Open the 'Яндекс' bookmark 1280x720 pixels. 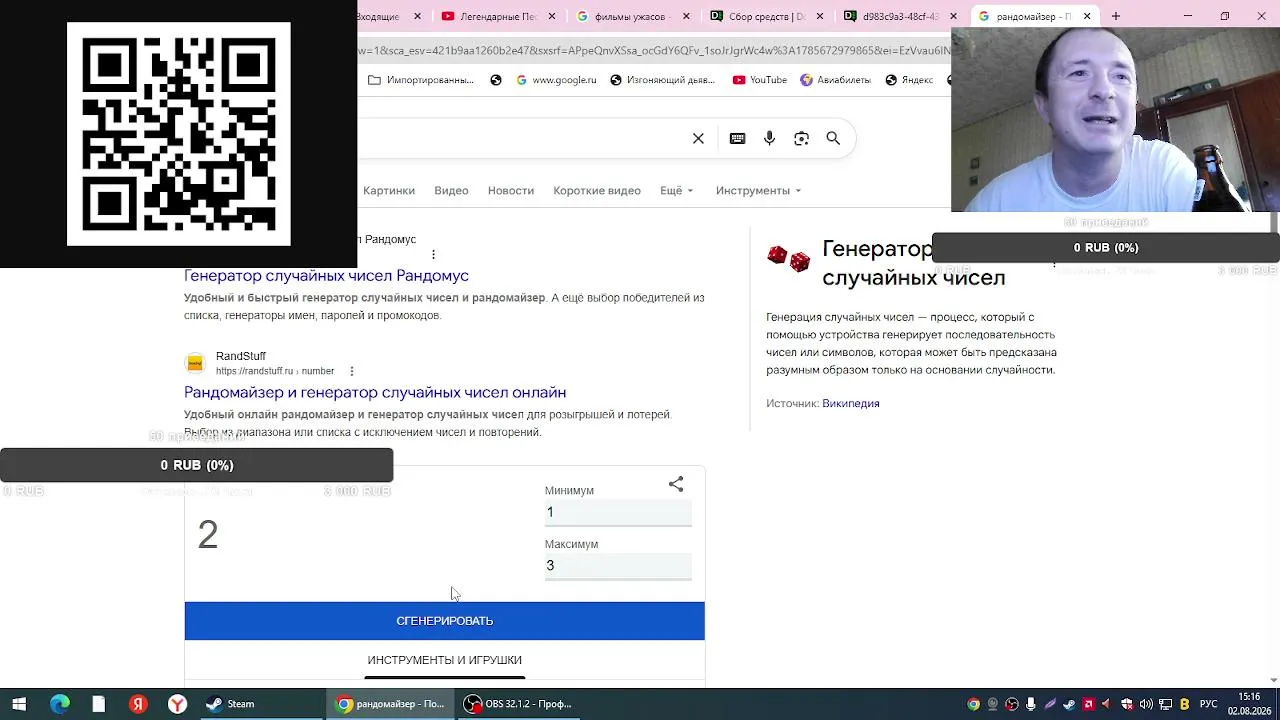909,80
